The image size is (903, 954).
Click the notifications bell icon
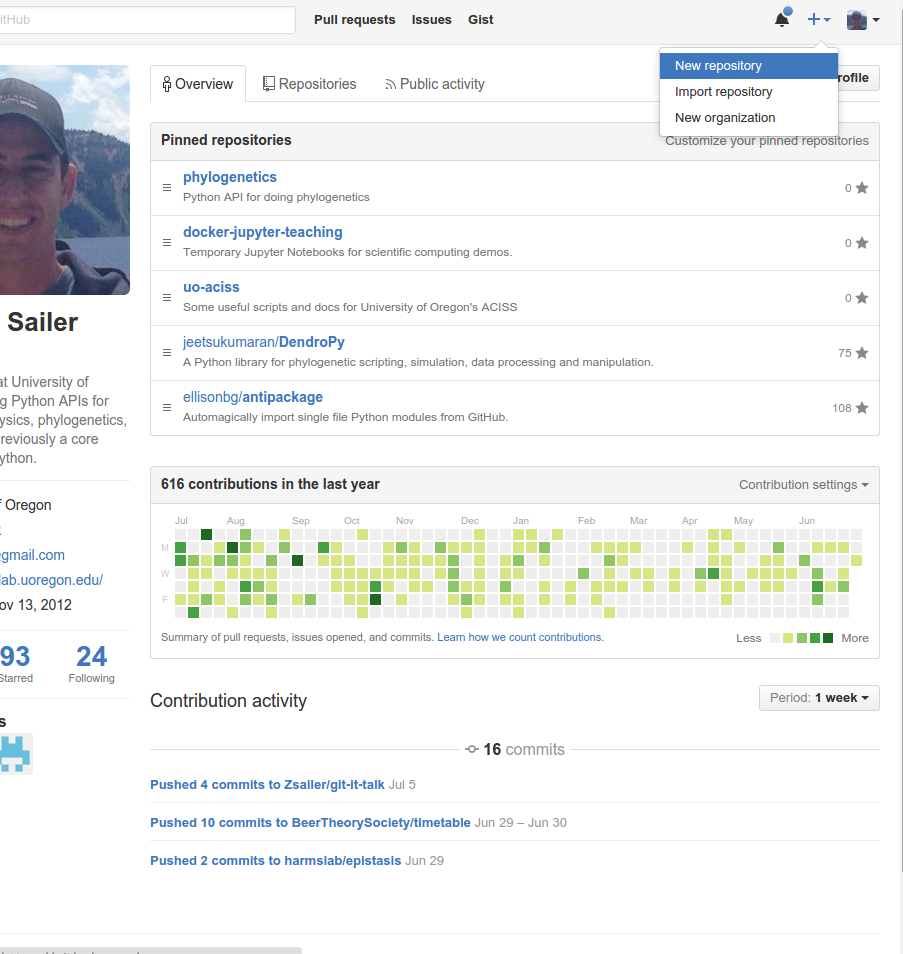click(782, 20)
